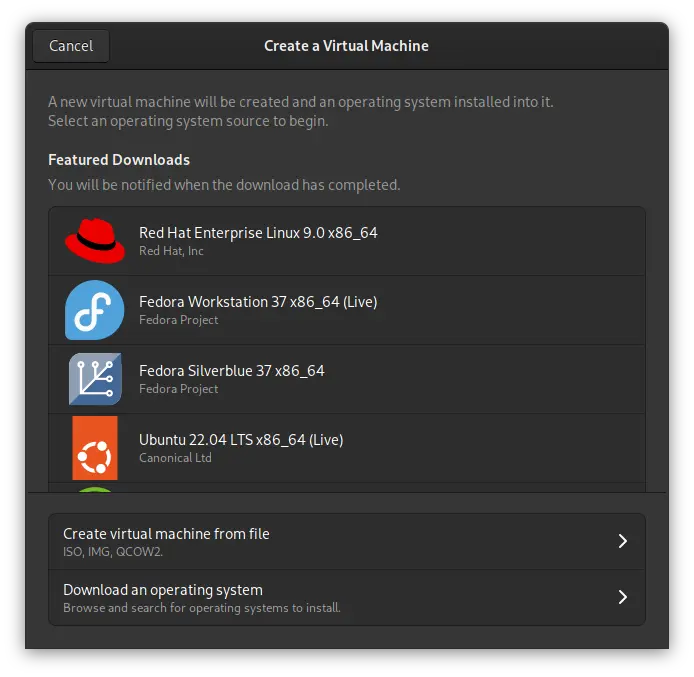The height and width of the screenshot is (677, 694).
Task: Click the Canonical Ltd vendor label
Action: coord(175,458)
